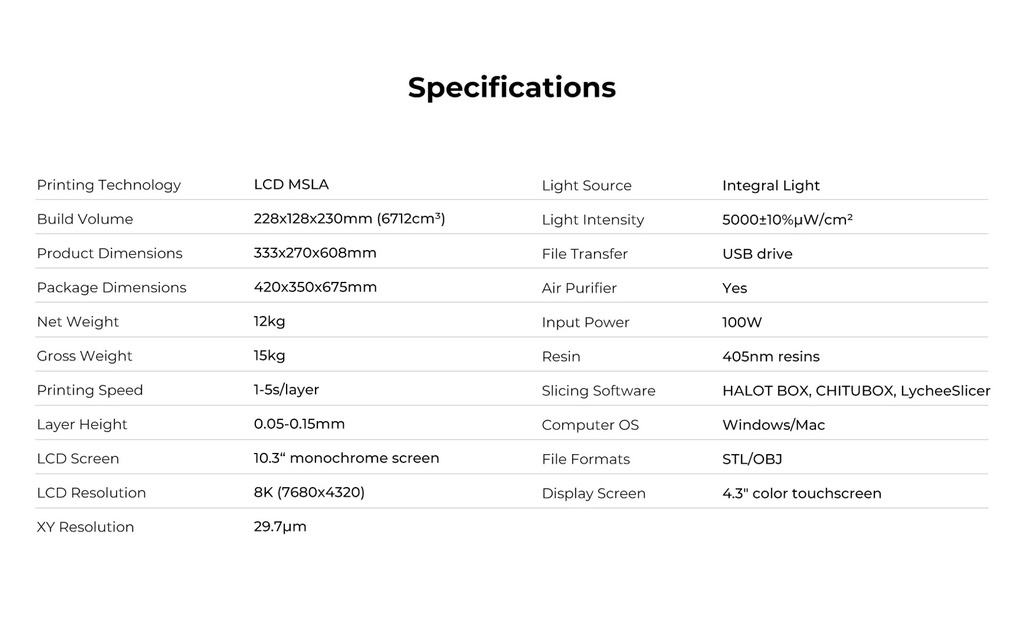The width and height of the screenshot is (1024, 624).
Task: Click the 8K (7680x4320) resolution value
Action: pyautogui.click(x=309, y=492)
